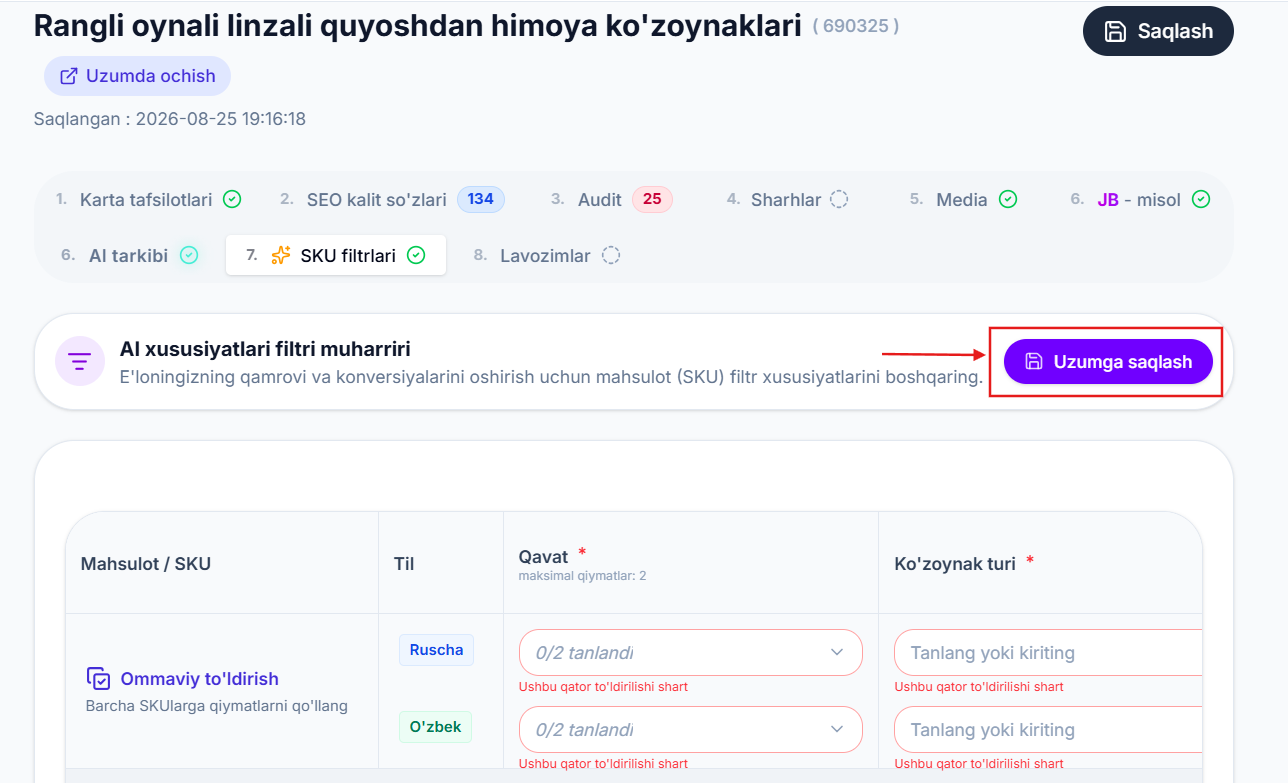The height and width of the screenshot is (783, 1288).
Task: Select the O'zbek language badge
Action: [x=436, y=727]
